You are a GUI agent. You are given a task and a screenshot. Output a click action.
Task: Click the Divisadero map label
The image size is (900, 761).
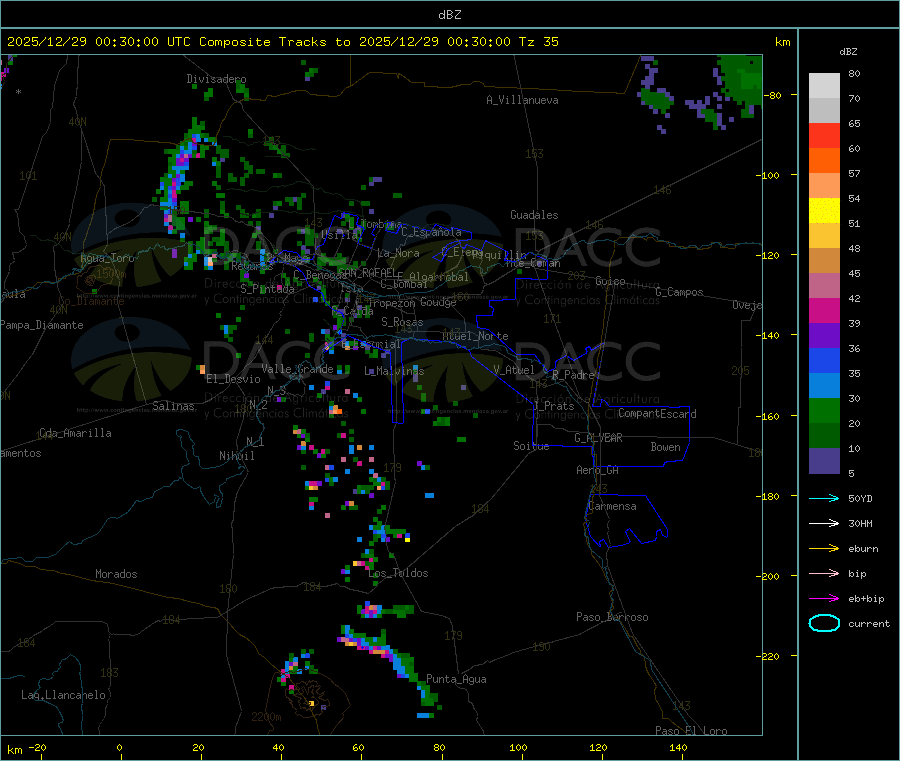(216, 79)
